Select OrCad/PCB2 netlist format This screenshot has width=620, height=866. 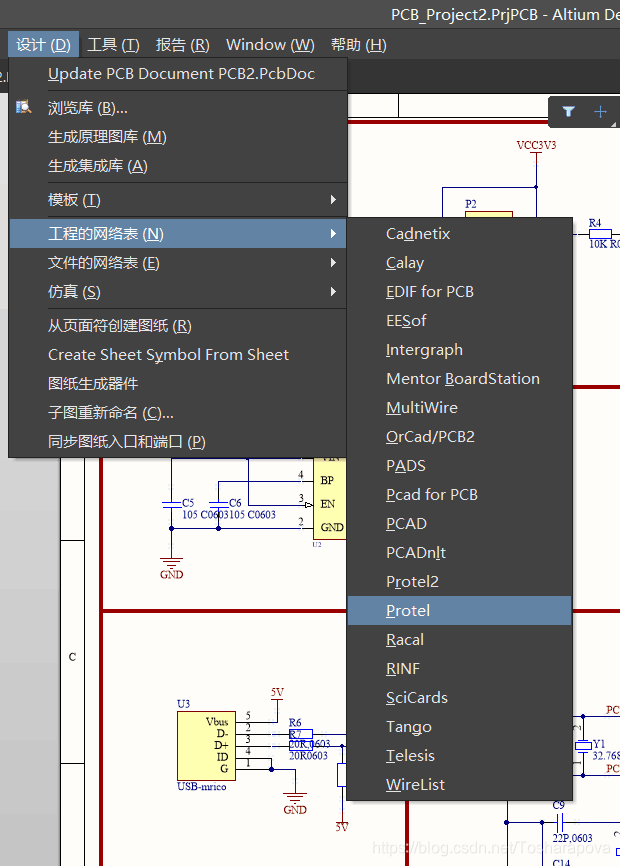click(x=459, y=437)
